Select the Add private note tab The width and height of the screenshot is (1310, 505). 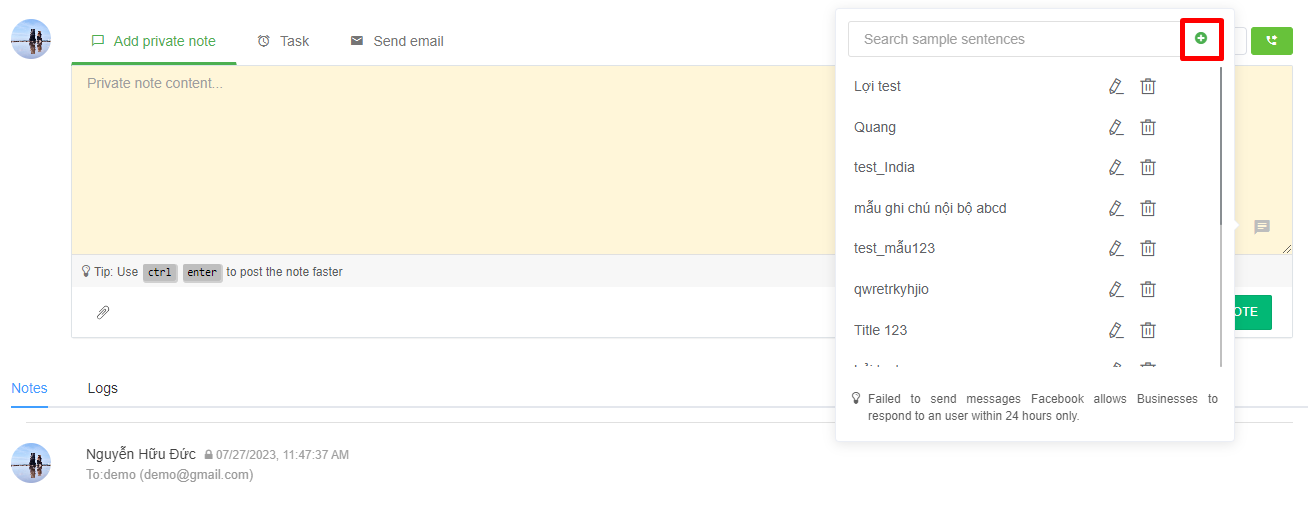click(154, 41)
